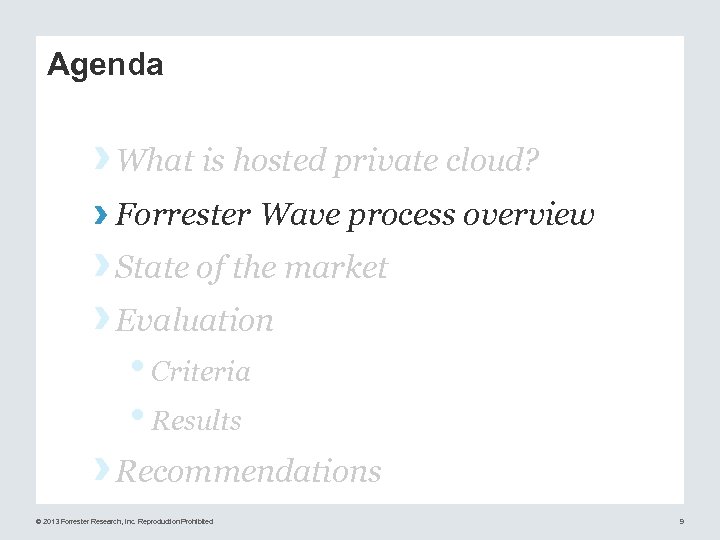
Task: Click the 'State of the market' item
Action: (251, 268)
